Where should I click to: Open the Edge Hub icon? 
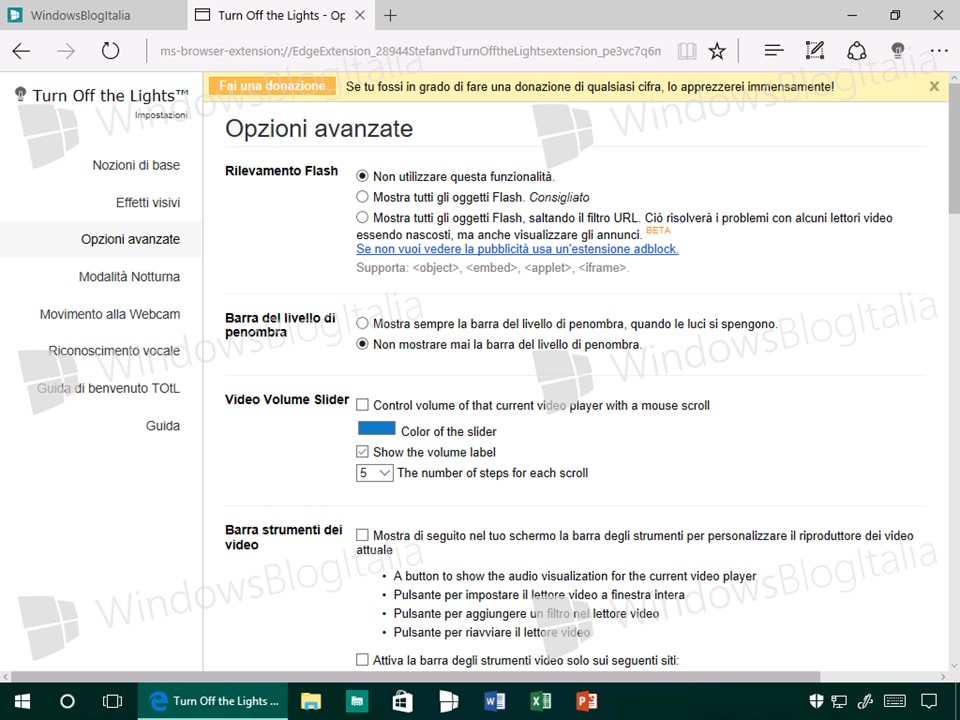(774, 51)
